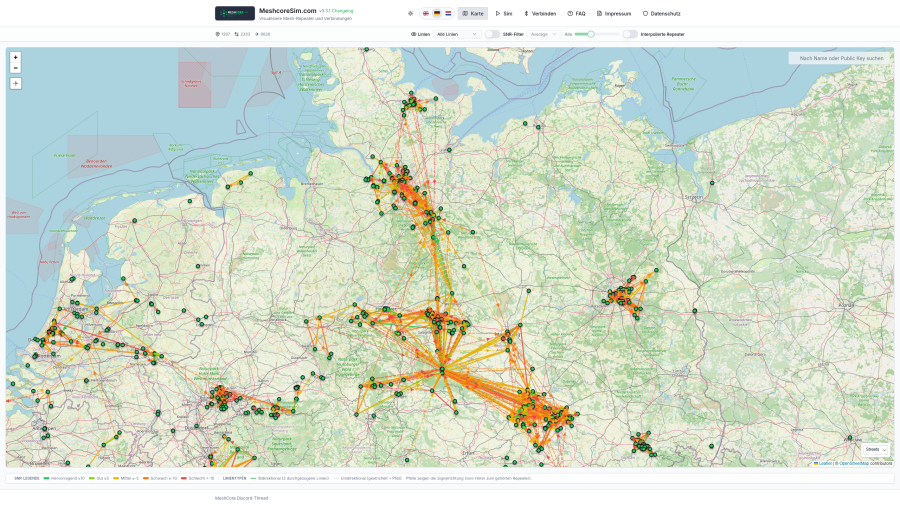The image size is (900, 506).
Task: Zoom in on the map
Action: coord(15,57)
